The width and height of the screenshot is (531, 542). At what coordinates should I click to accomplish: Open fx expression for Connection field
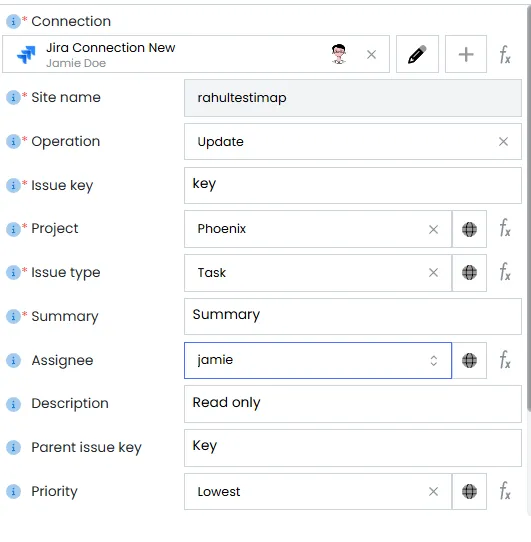505,55
